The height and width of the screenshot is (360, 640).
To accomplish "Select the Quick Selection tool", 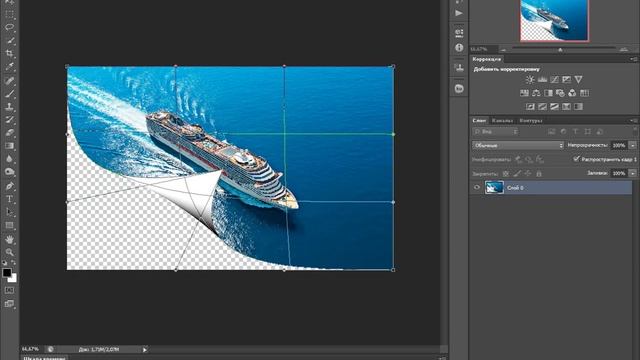I will click(9, 40).
